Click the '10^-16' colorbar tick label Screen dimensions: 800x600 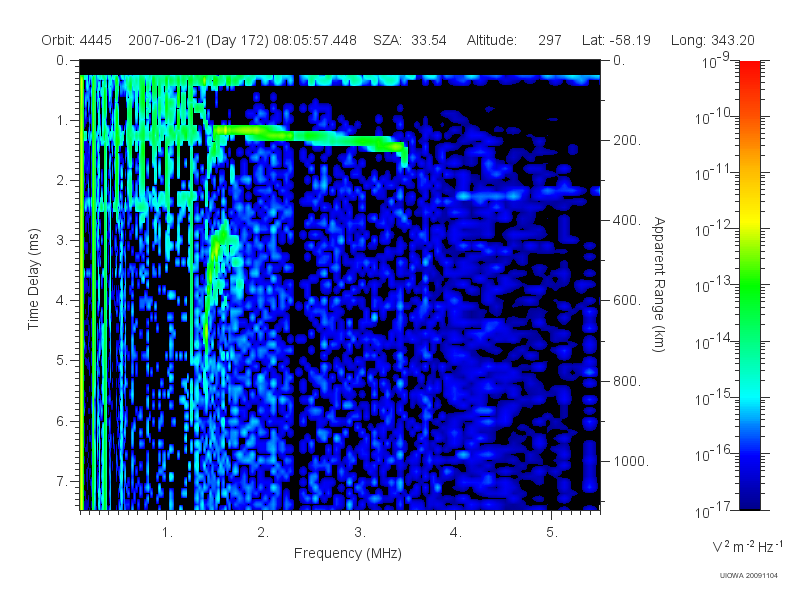tap(715, 455)
